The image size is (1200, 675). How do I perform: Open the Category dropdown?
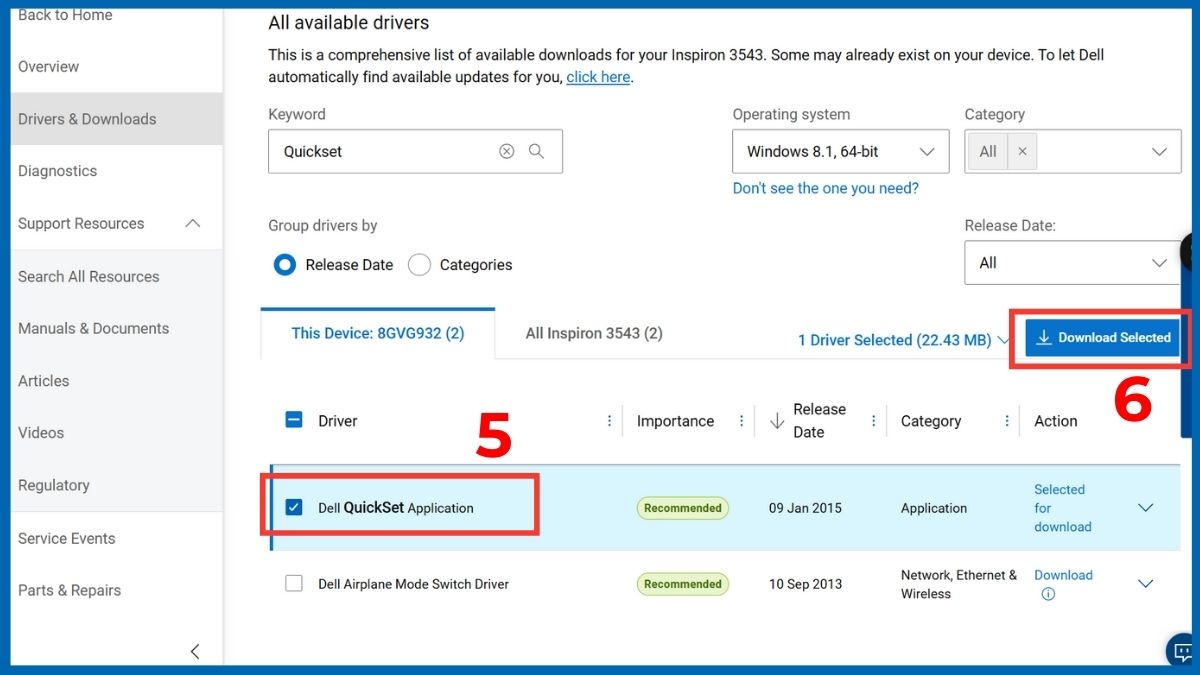tap(1072, 151)
